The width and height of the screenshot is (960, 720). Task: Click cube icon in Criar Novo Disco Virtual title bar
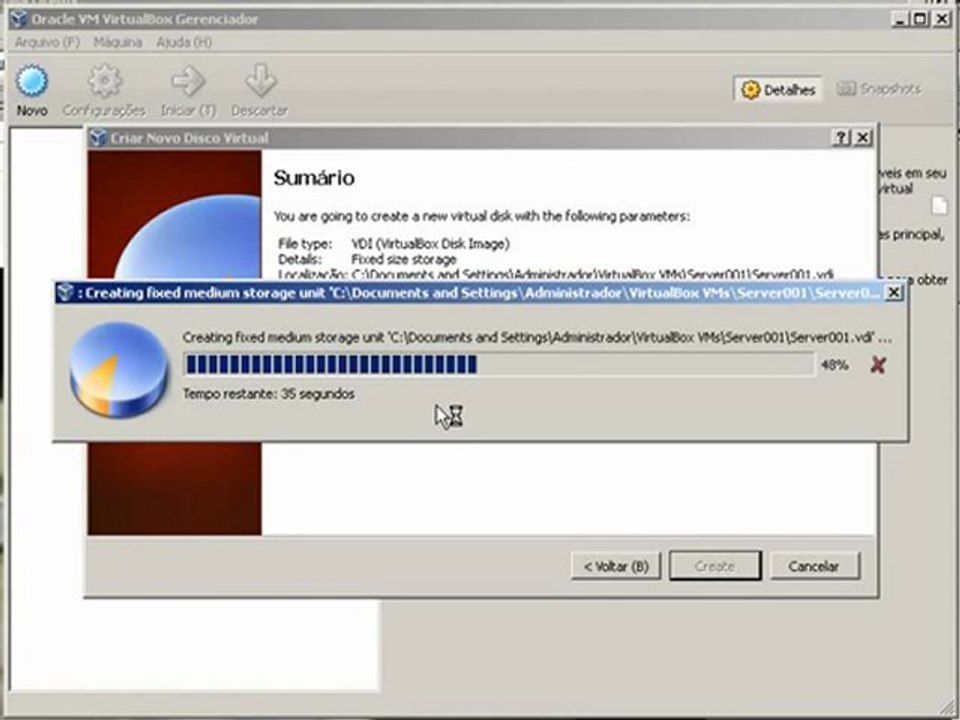click(98, 138)
